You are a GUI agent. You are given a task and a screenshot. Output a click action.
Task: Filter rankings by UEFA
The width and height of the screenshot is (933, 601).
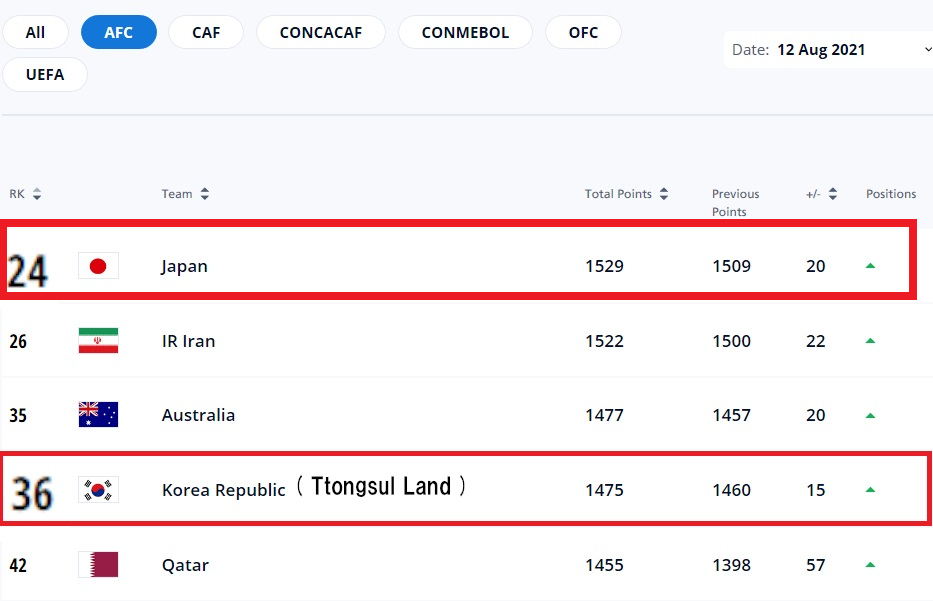tap(44, 74)
